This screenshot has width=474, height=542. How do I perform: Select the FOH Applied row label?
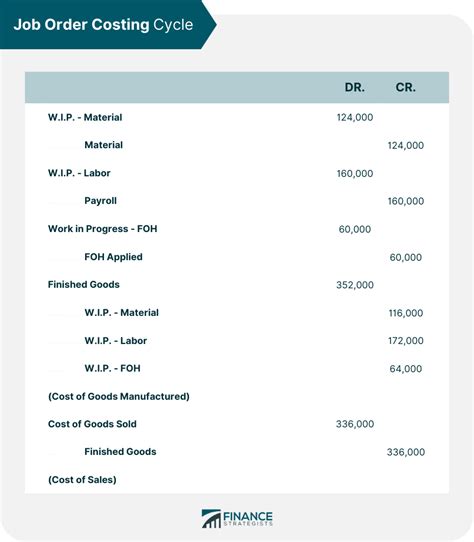113,257
